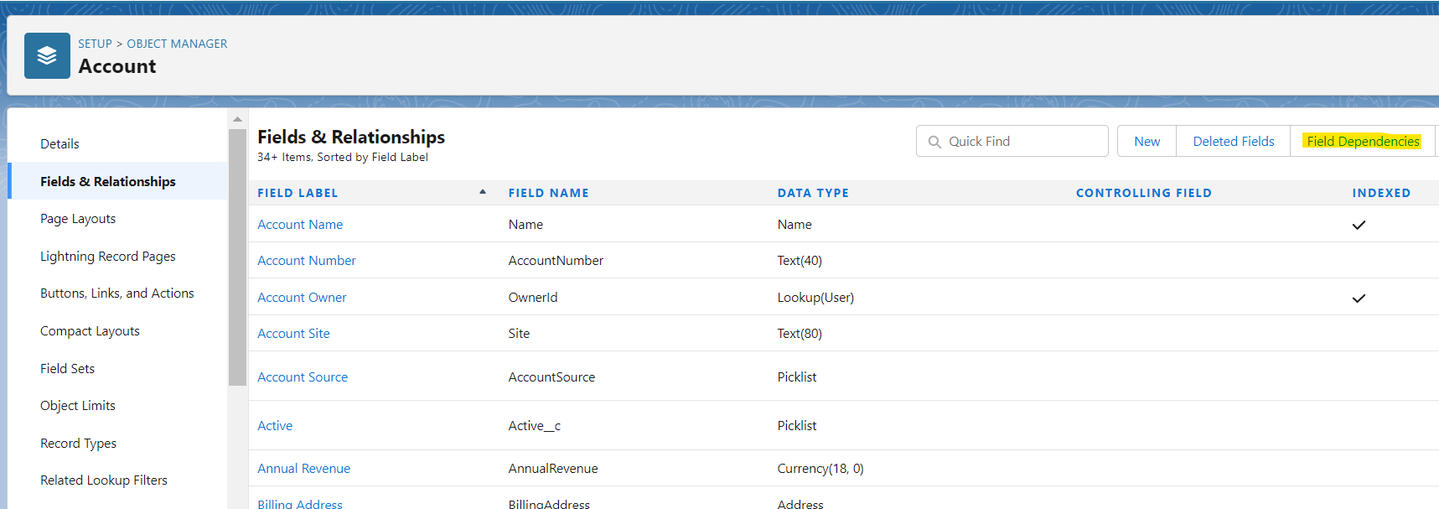Sort by the Data Type column header
The width and height of the screenshot is (1439, 509).
point(812,193)
